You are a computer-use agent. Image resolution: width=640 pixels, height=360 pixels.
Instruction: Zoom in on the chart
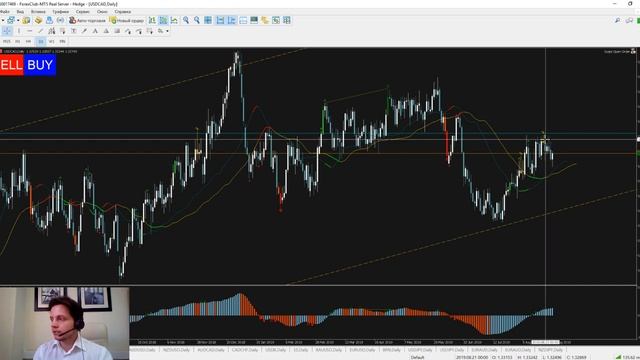tap(186, 20)
